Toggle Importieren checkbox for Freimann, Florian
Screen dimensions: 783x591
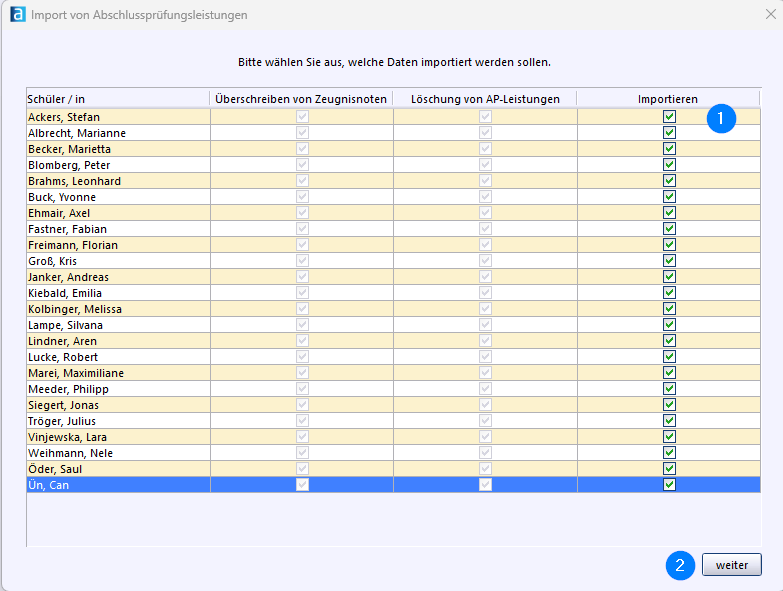pos(669,245)
